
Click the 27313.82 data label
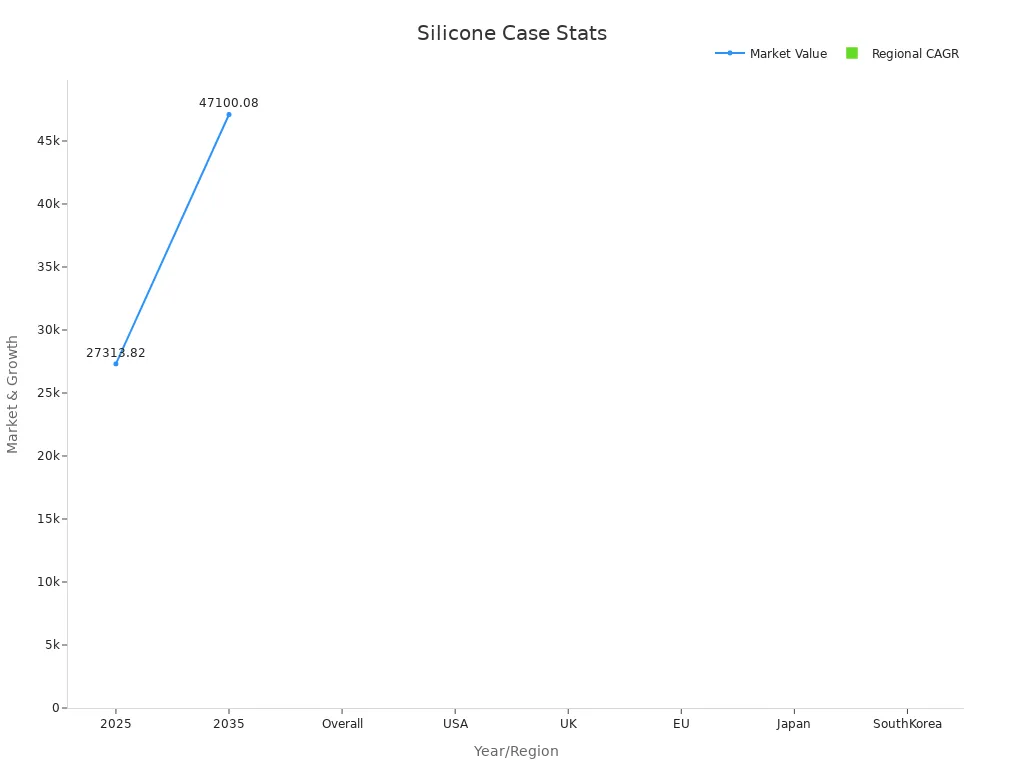point(116,353)
